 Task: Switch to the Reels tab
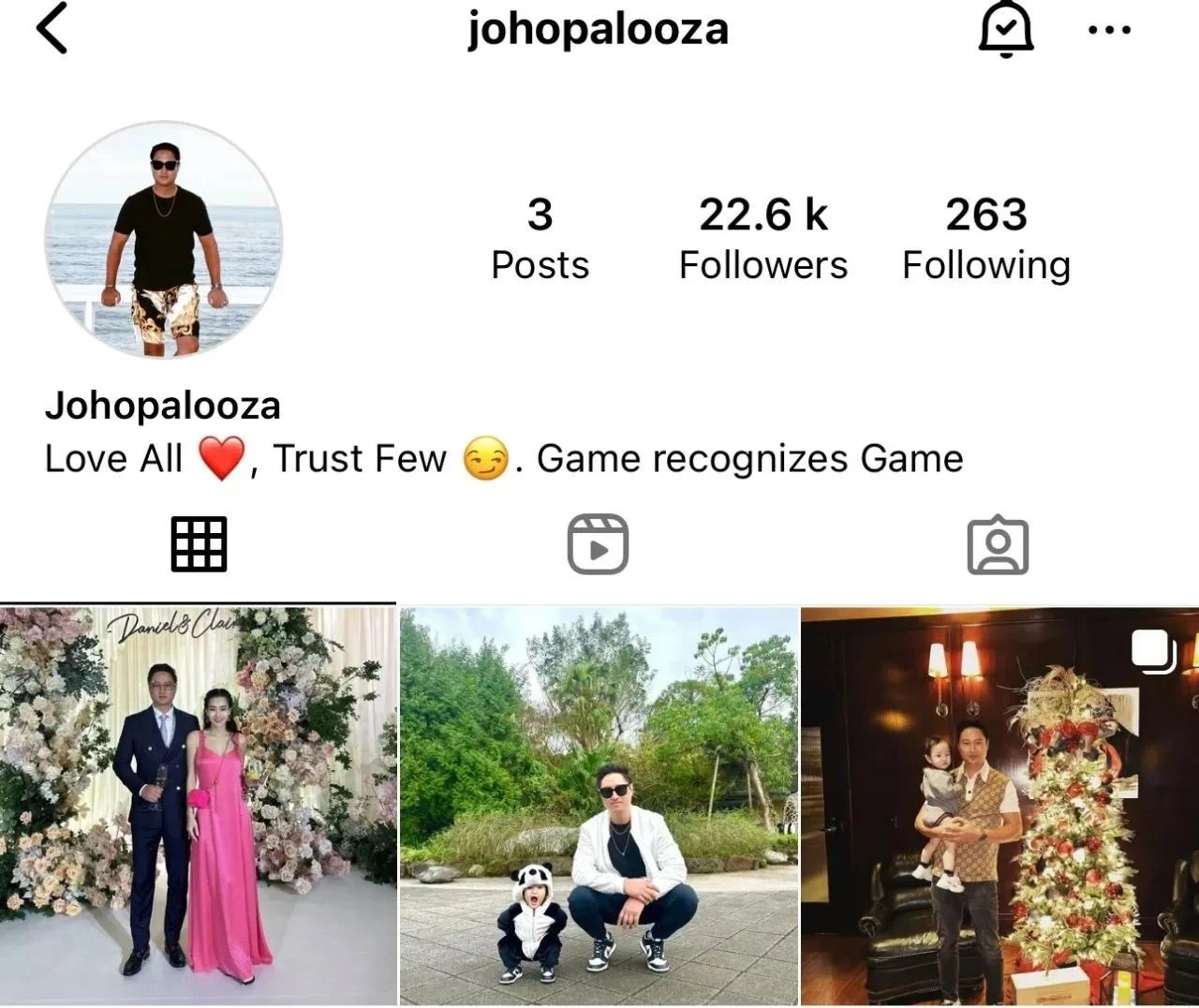(x=598, y=544)
